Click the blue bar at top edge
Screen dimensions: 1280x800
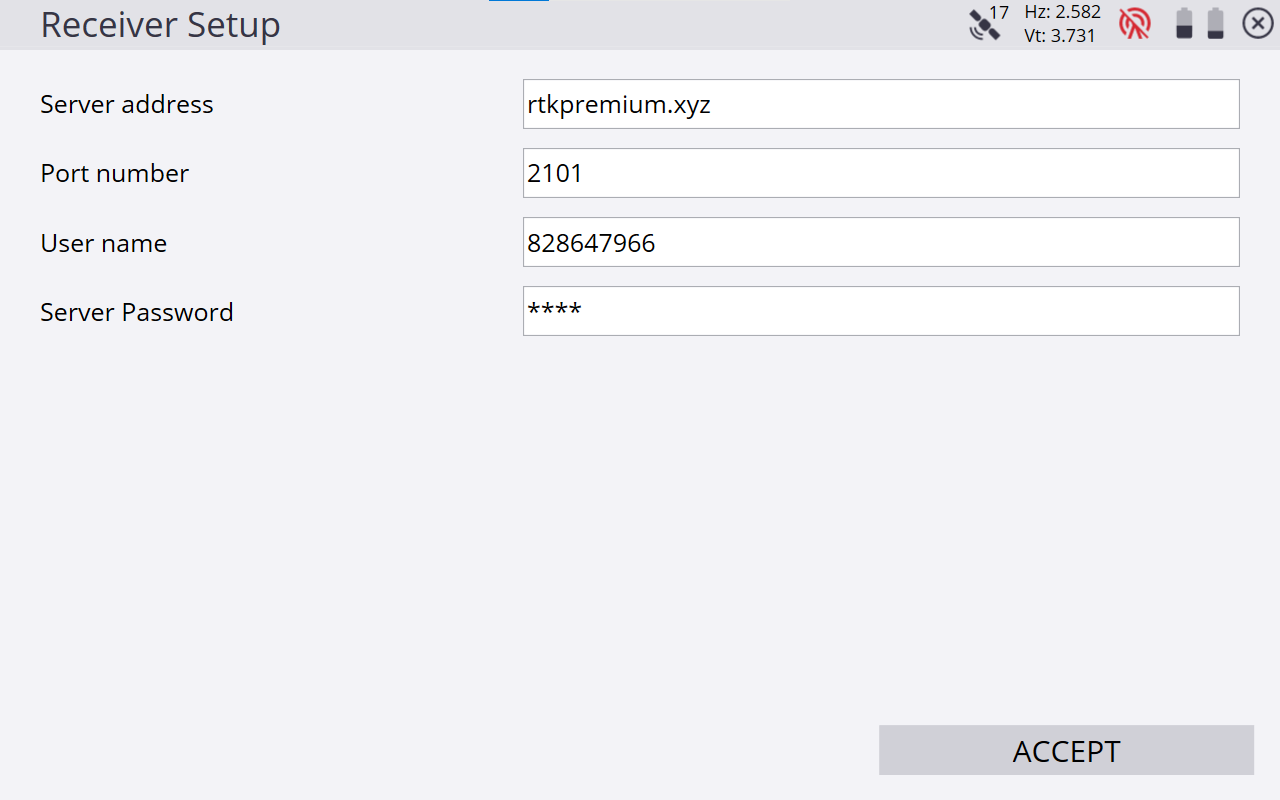tap(518, 1)
